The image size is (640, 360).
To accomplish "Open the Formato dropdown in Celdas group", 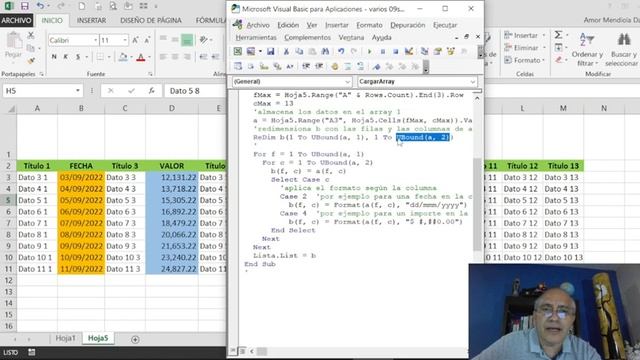I will coord(544,60).
